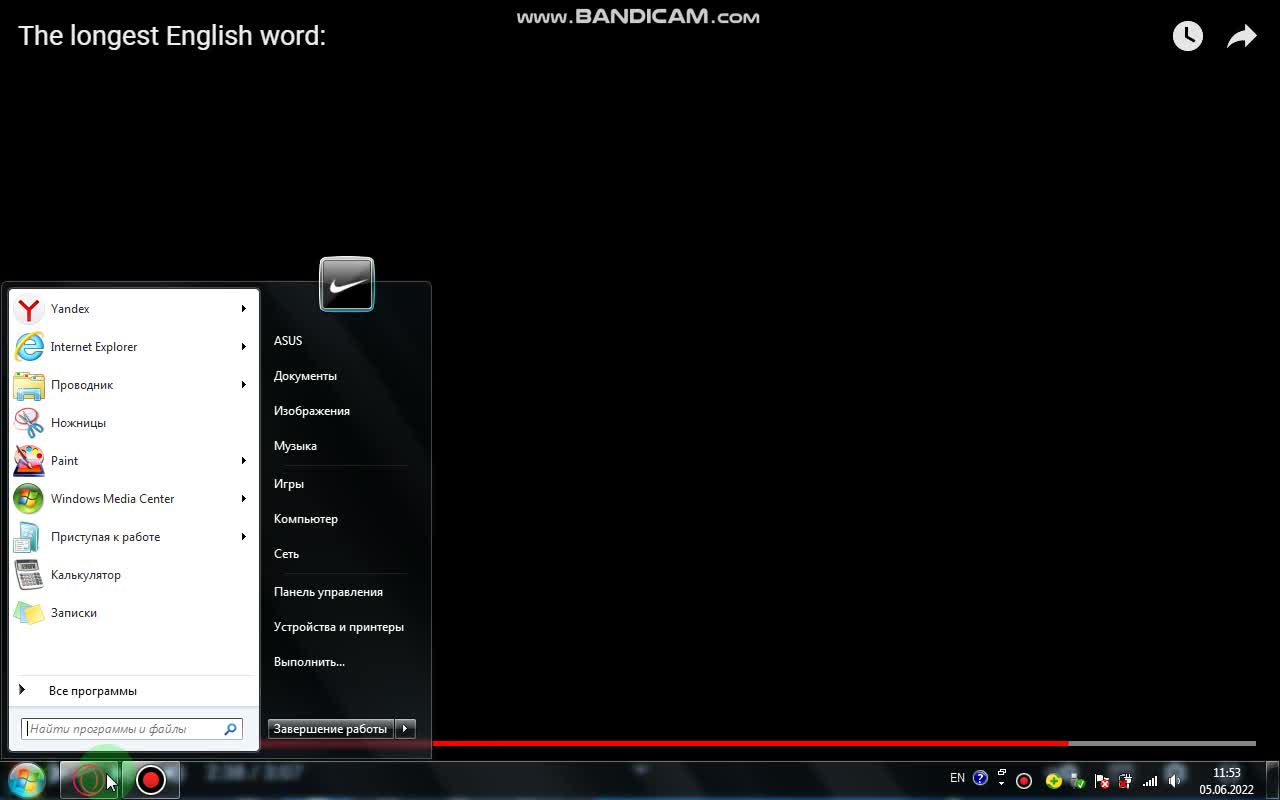Launch Калькулятор calculator

pos(134,575)
